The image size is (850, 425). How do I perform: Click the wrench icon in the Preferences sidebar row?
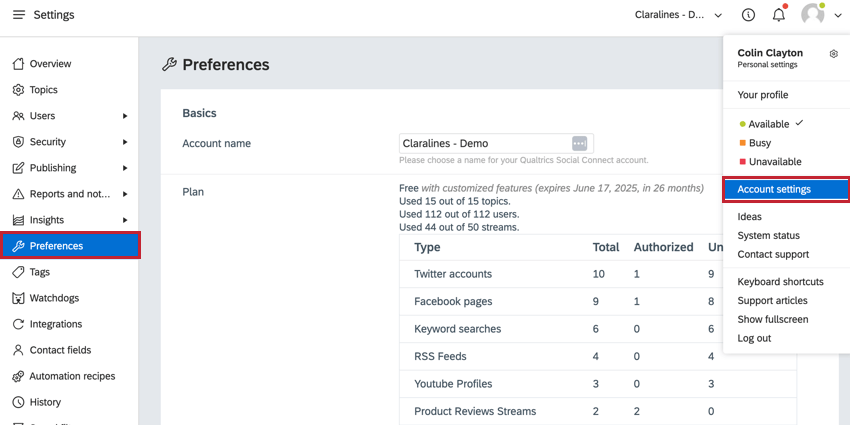point(18,246)
